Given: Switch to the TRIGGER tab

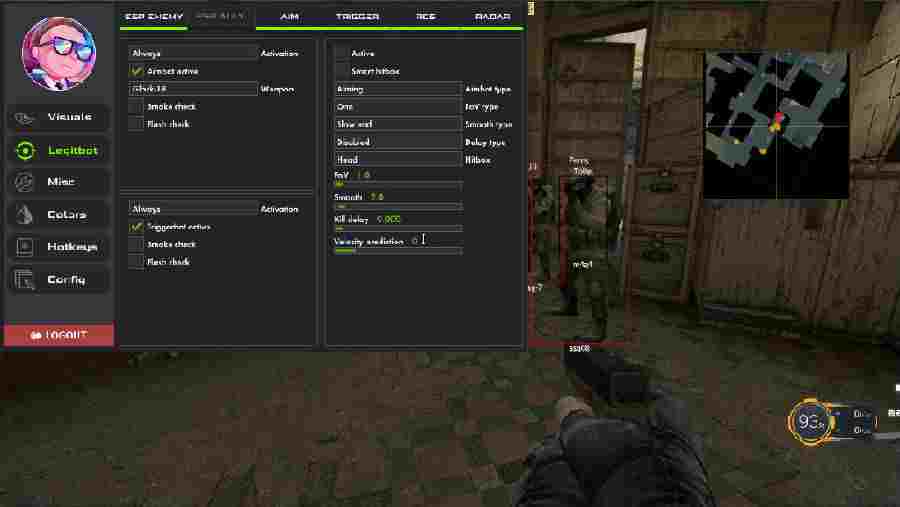Looking at the screenshot, I should [x=357, y=17].
